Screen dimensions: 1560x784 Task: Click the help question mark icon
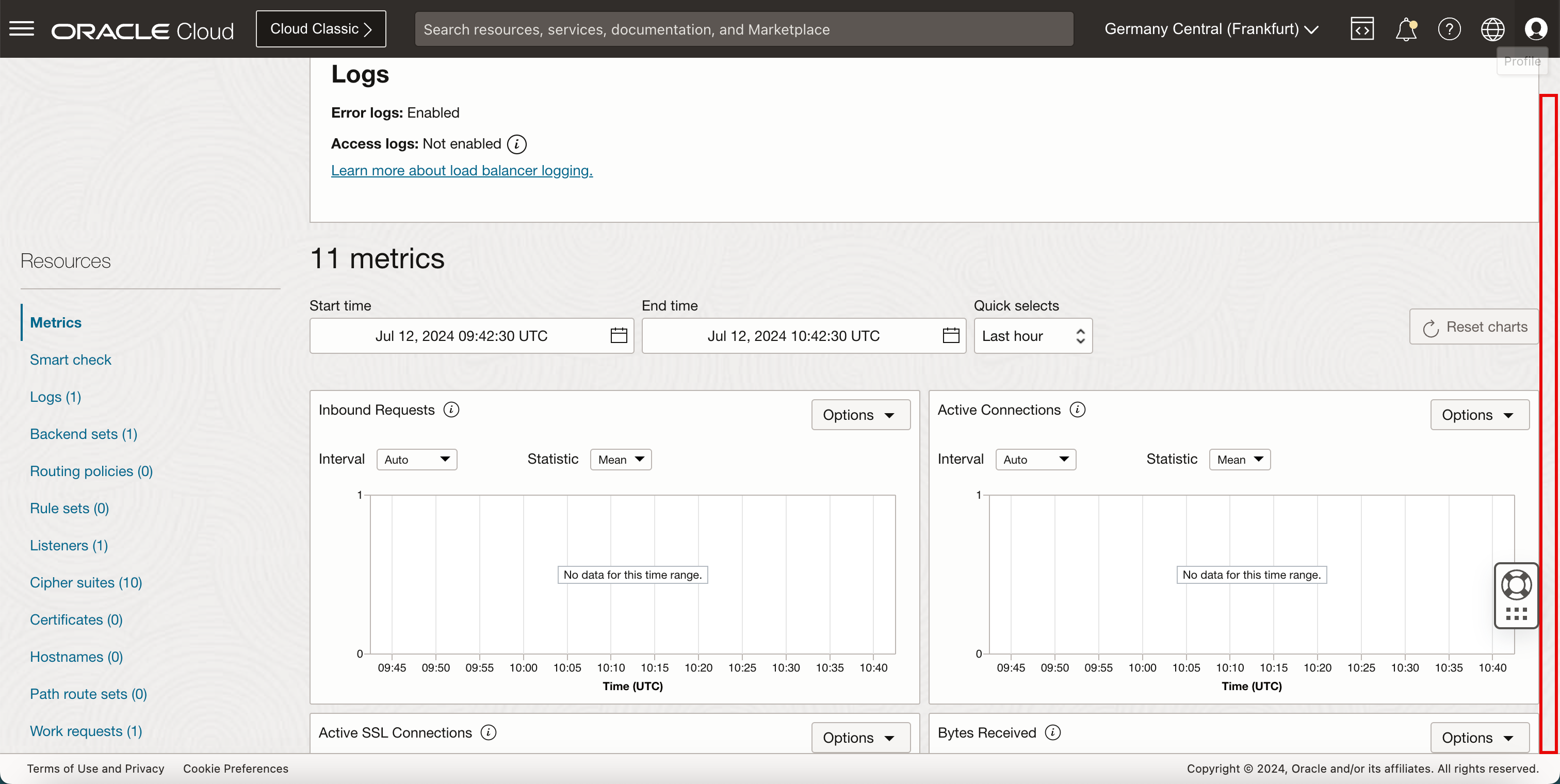[1449, 29]
